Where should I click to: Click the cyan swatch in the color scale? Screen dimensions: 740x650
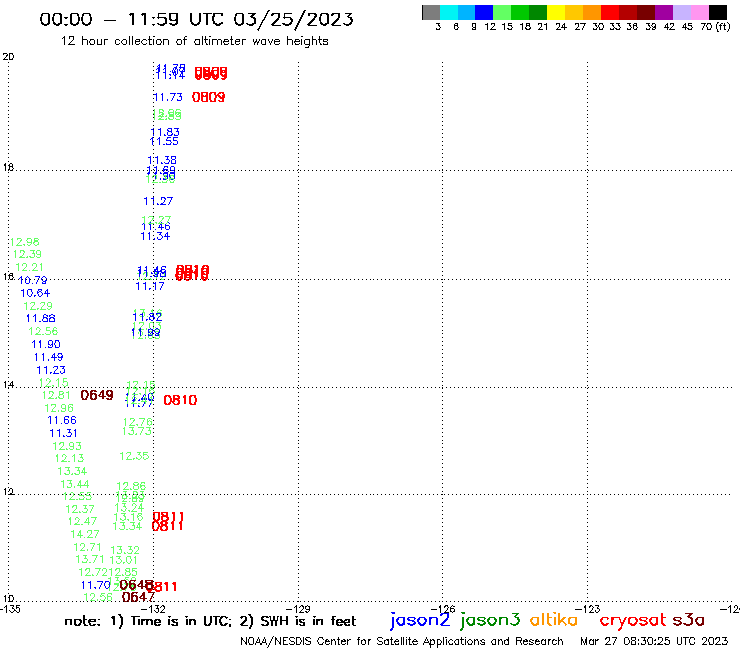449,12
